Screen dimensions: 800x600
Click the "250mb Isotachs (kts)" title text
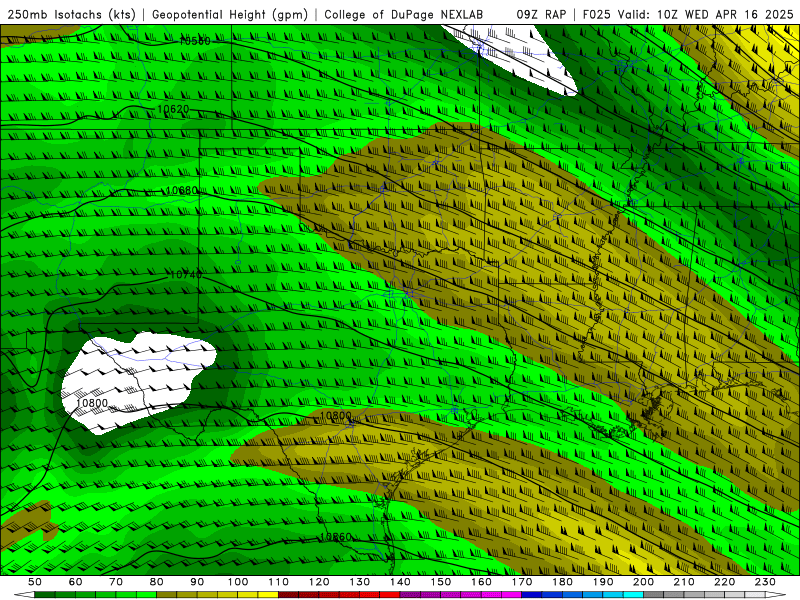tap(72, 14)
